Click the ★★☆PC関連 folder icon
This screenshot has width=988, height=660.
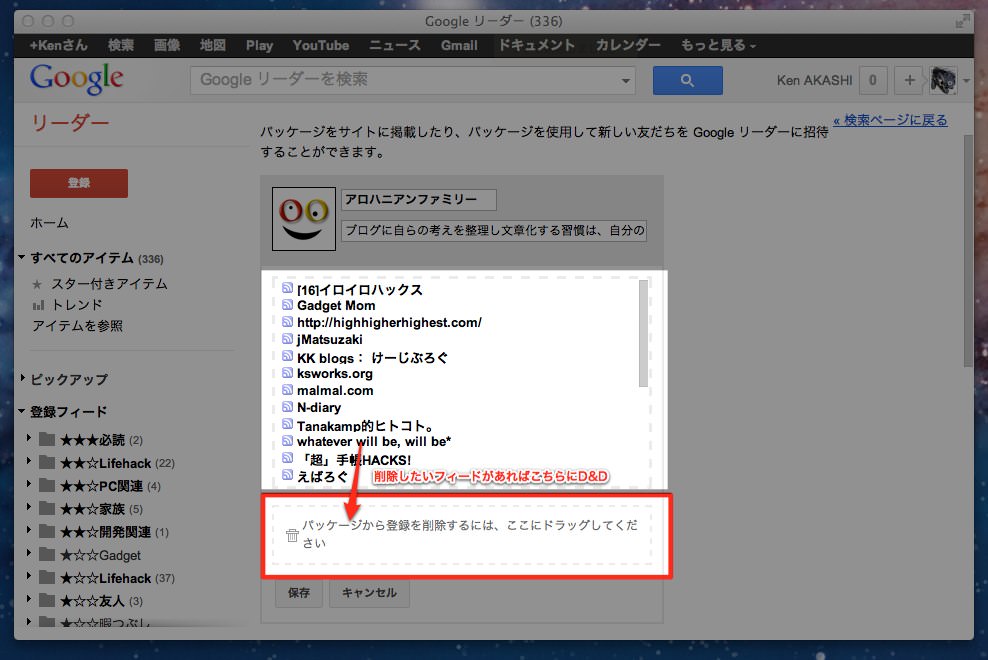tap(47, 485)
